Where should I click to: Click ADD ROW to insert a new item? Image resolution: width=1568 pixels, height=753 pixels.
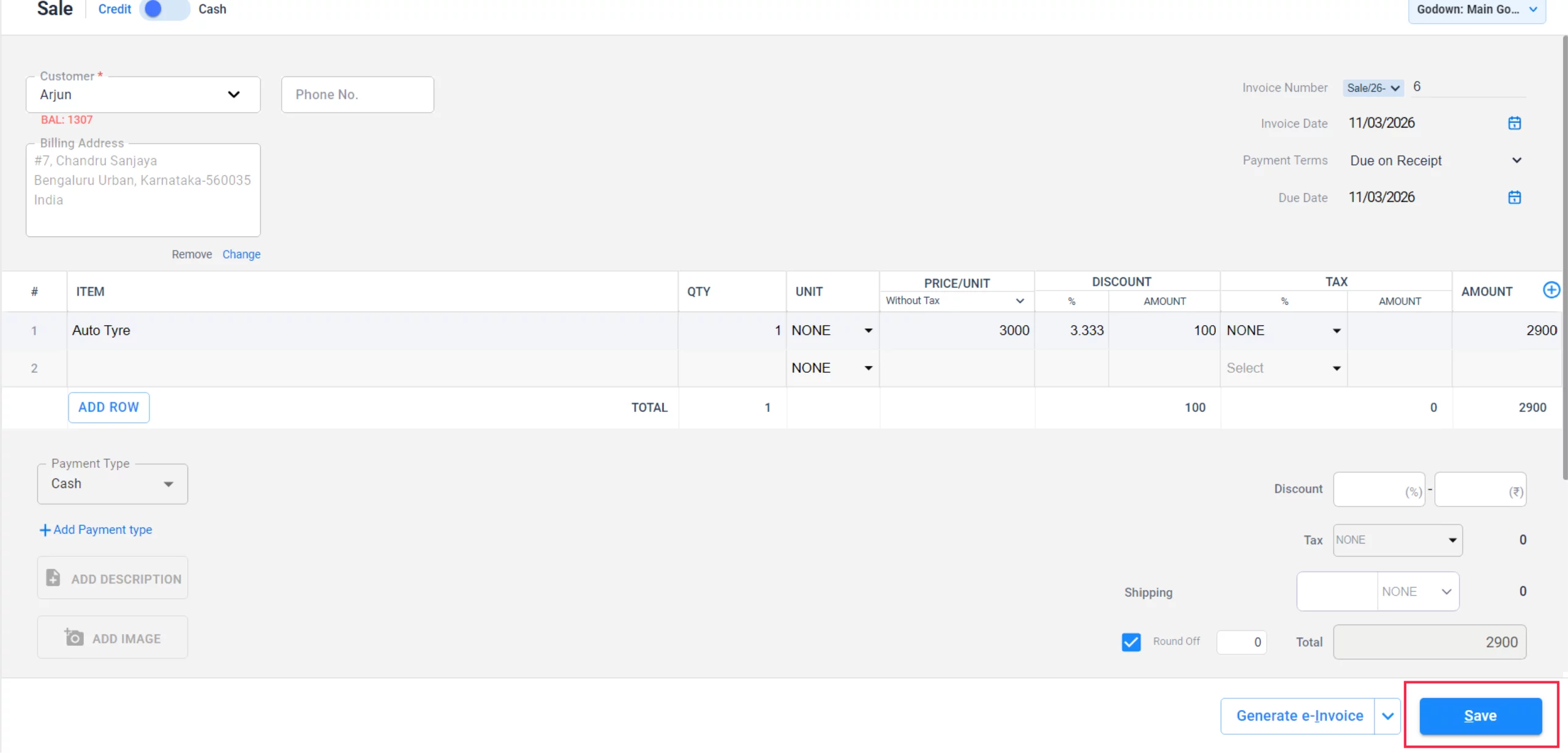pyautogui.click(x=108, y=406)
